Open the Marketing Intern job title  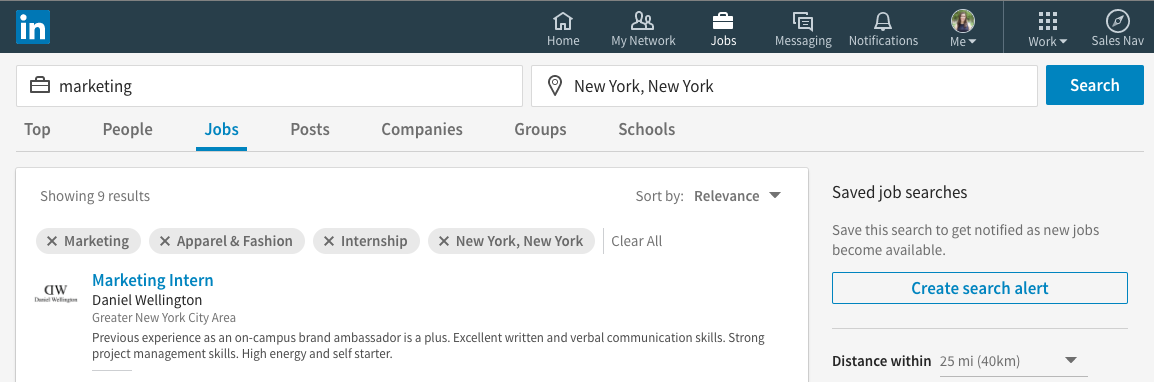tap(152, 280)
